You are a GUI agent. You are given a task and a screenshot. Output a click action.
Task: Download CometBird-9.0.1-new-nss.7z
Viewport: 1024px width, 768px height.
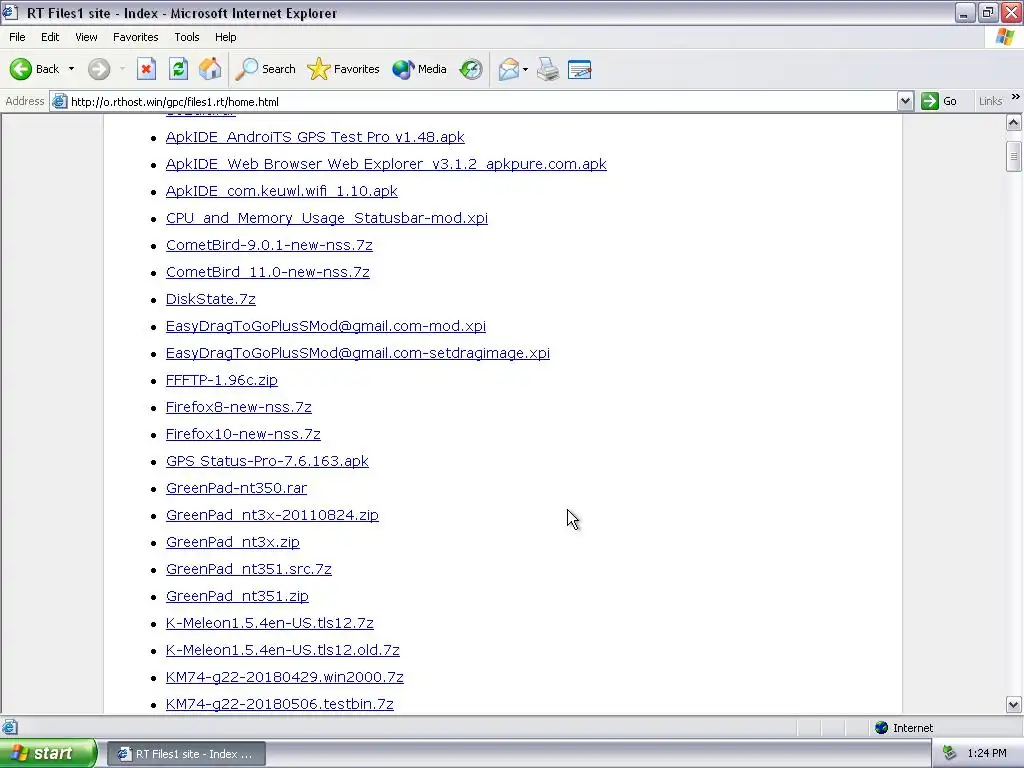(269, 245)
